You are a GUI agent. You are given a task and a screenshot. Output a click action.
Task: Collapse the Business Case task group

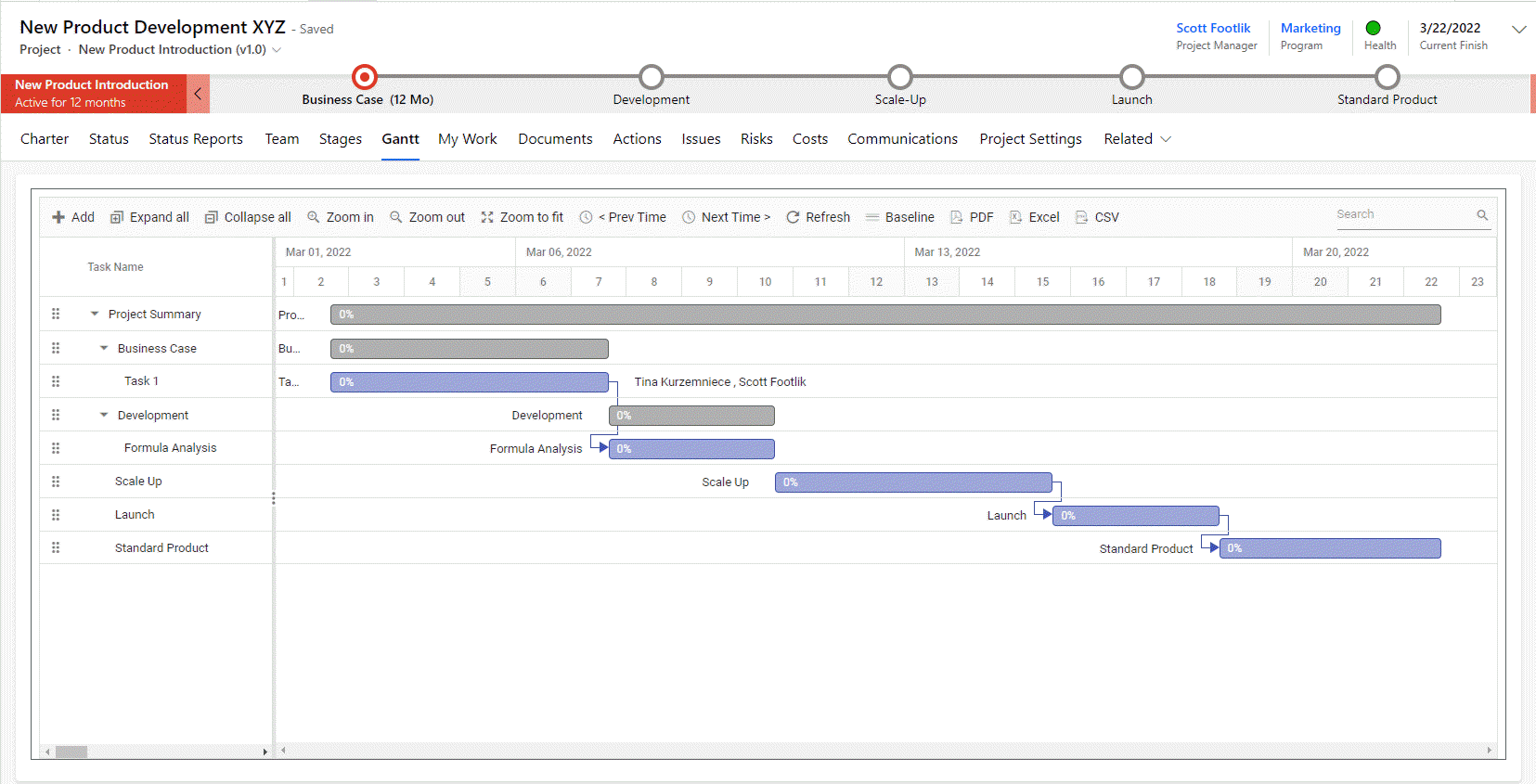(104, 348)
